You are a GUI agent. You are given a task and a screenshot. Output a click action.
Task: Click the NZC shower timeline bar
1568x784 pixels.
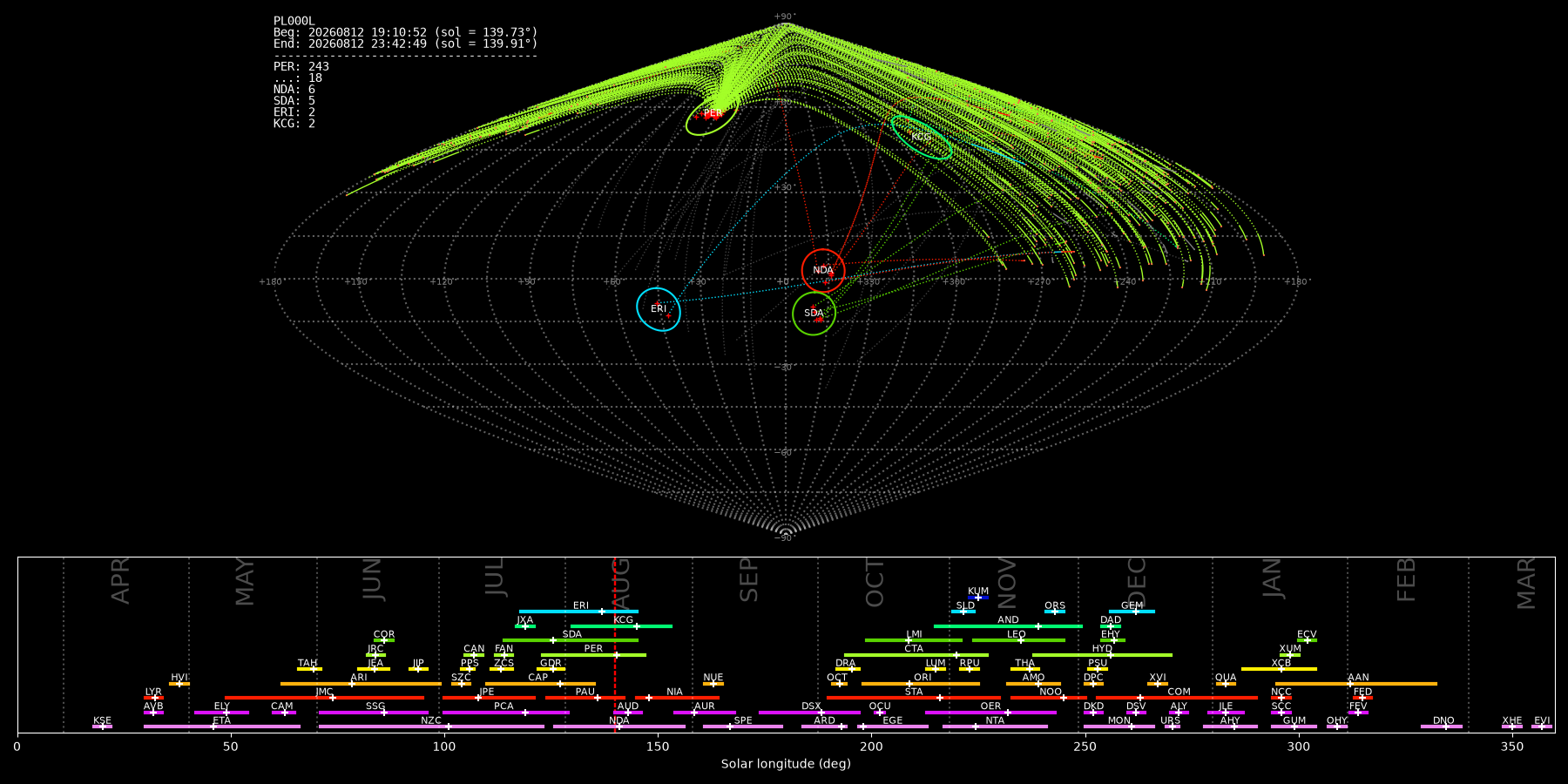point(431,727)
